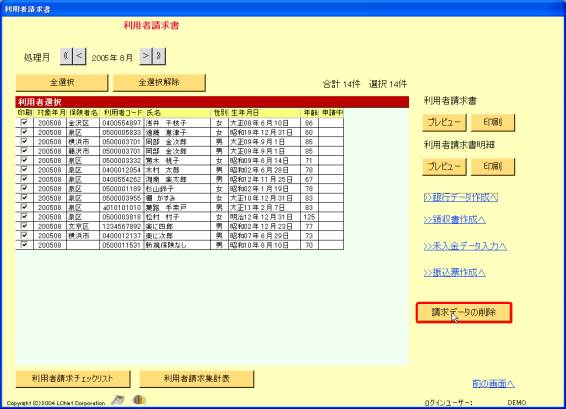Open 領収書作成へ link
The height and width of the screenshot is (409, 566).
454,219
